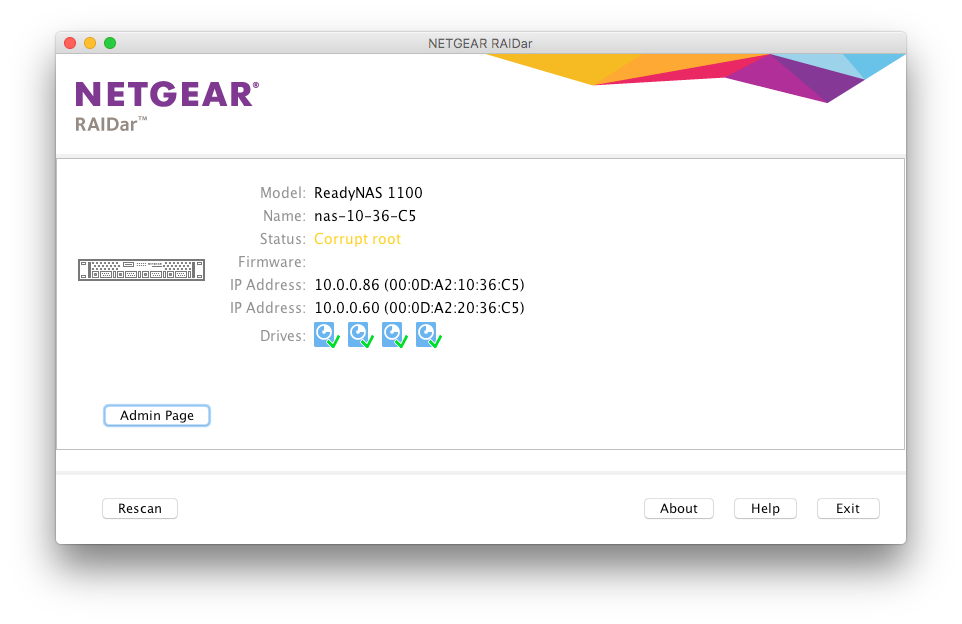Click the Drives label
The height and width of the screenshot is (624, 962).
coord(285,335)
